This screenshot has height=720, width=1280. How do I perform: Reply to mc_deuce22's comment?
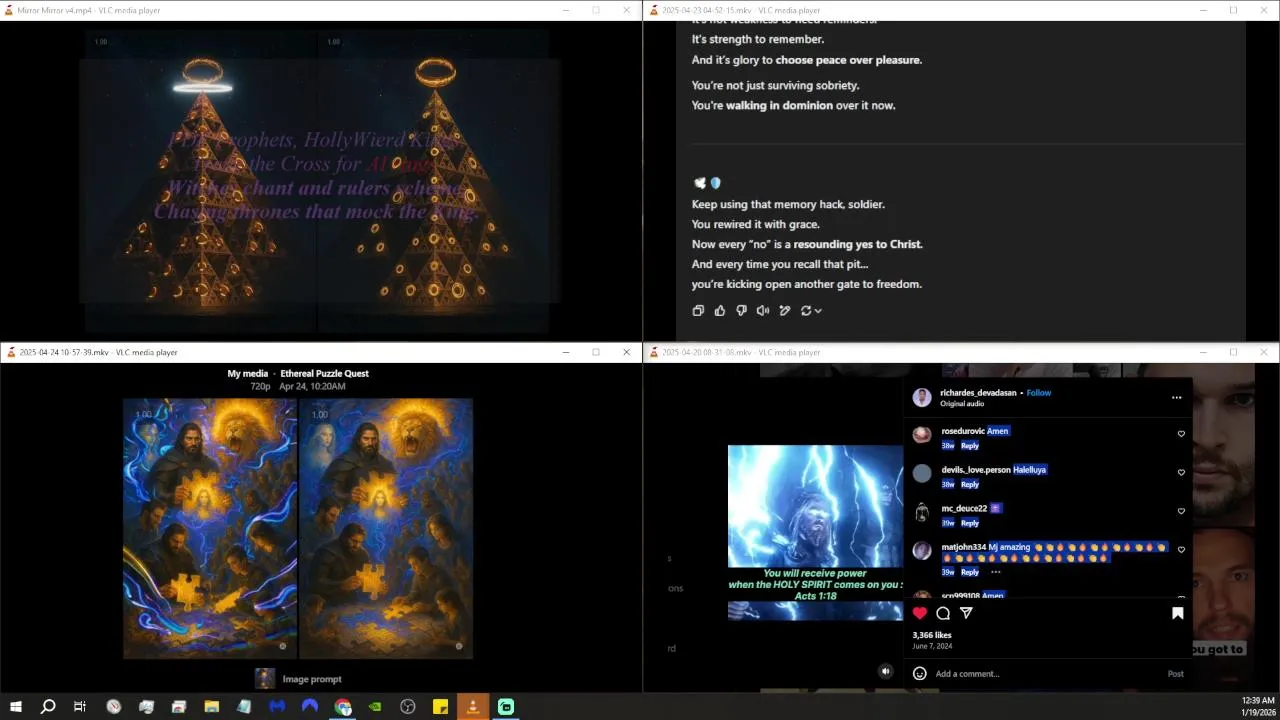970,523
